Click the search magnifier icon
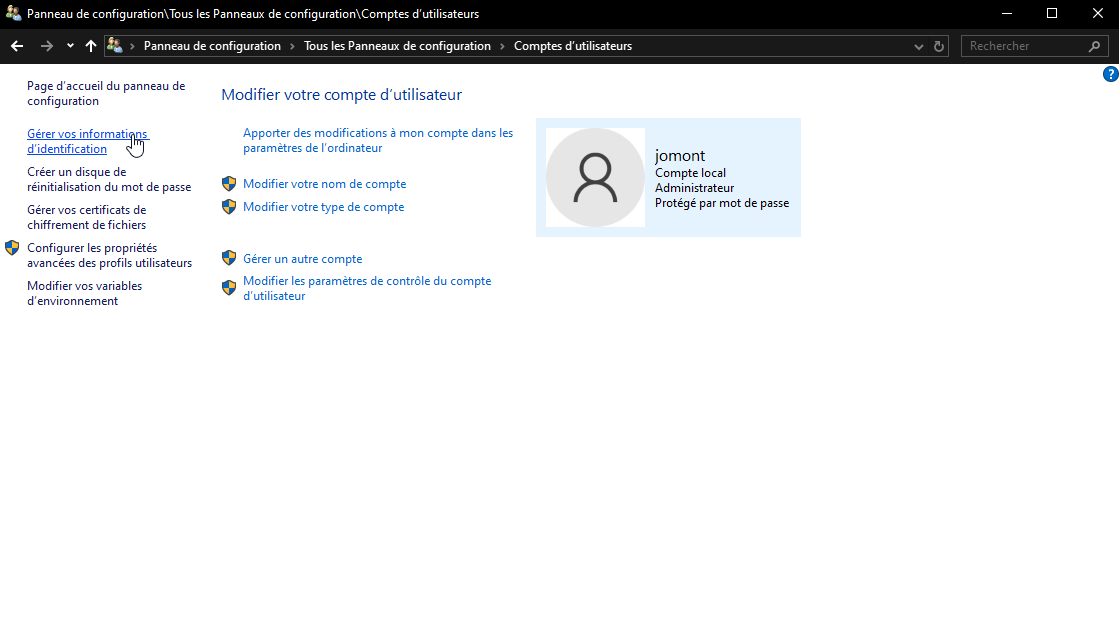 pos(1095,46)
